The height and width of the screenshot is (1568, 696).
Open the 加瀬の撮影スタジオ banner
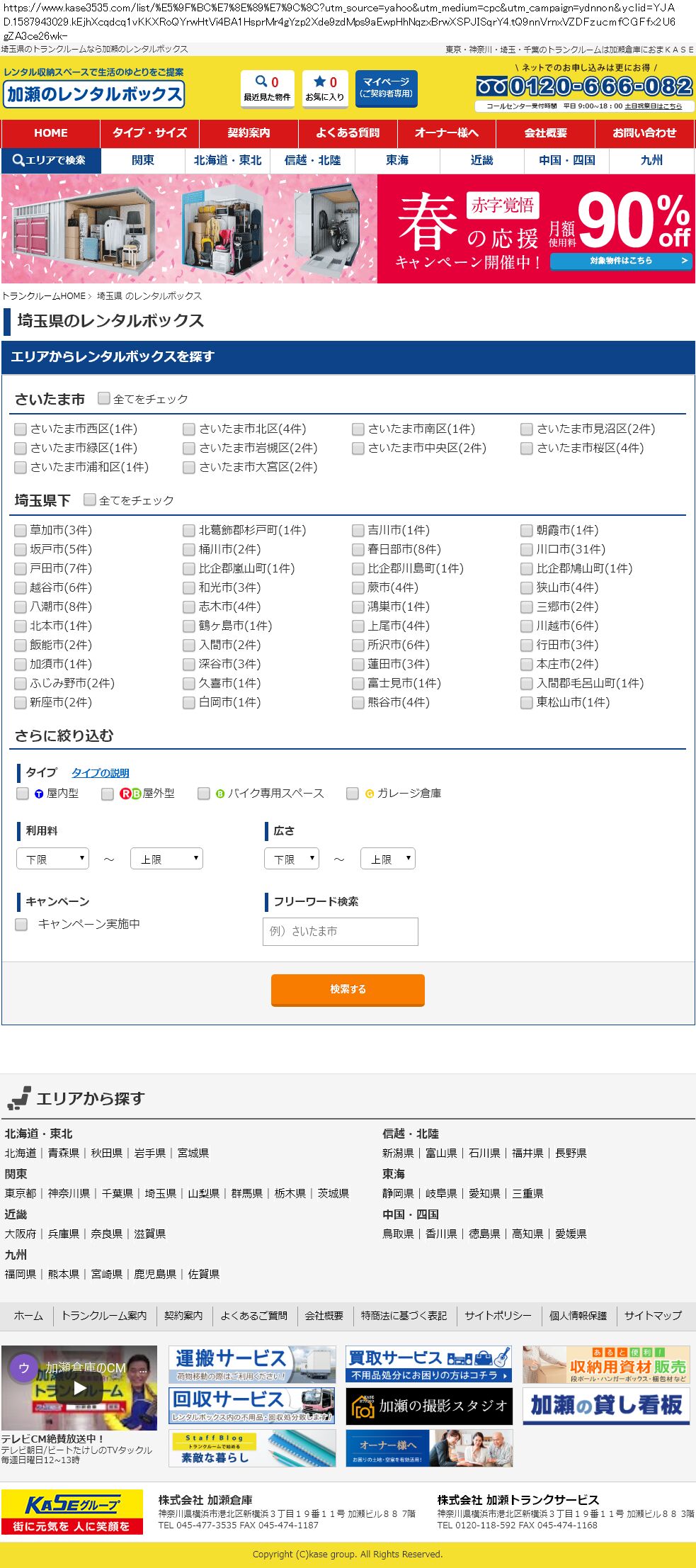tap(429, 1406)
